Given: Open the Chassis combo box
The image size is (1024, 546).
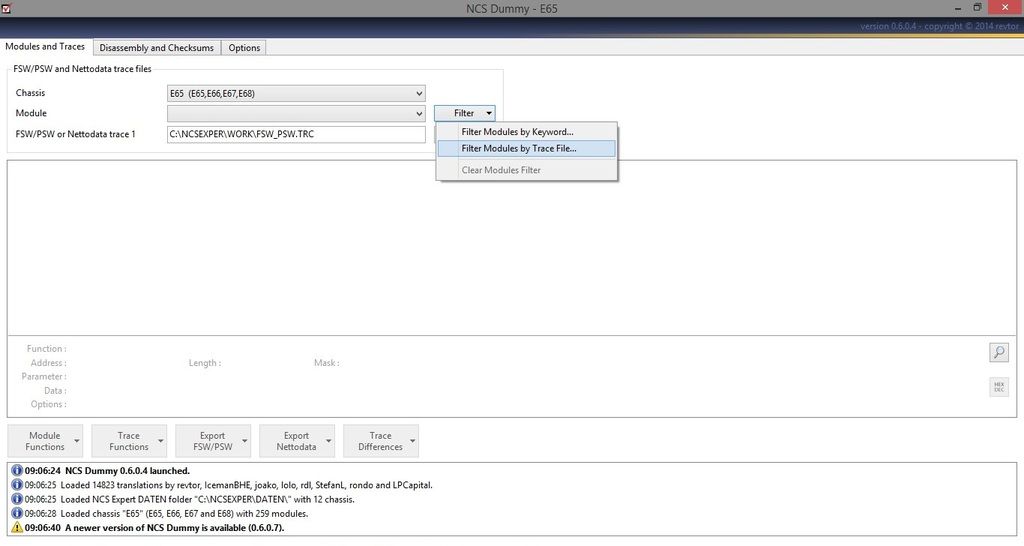Looking at the screenshot, I should [x=296, y=93].
